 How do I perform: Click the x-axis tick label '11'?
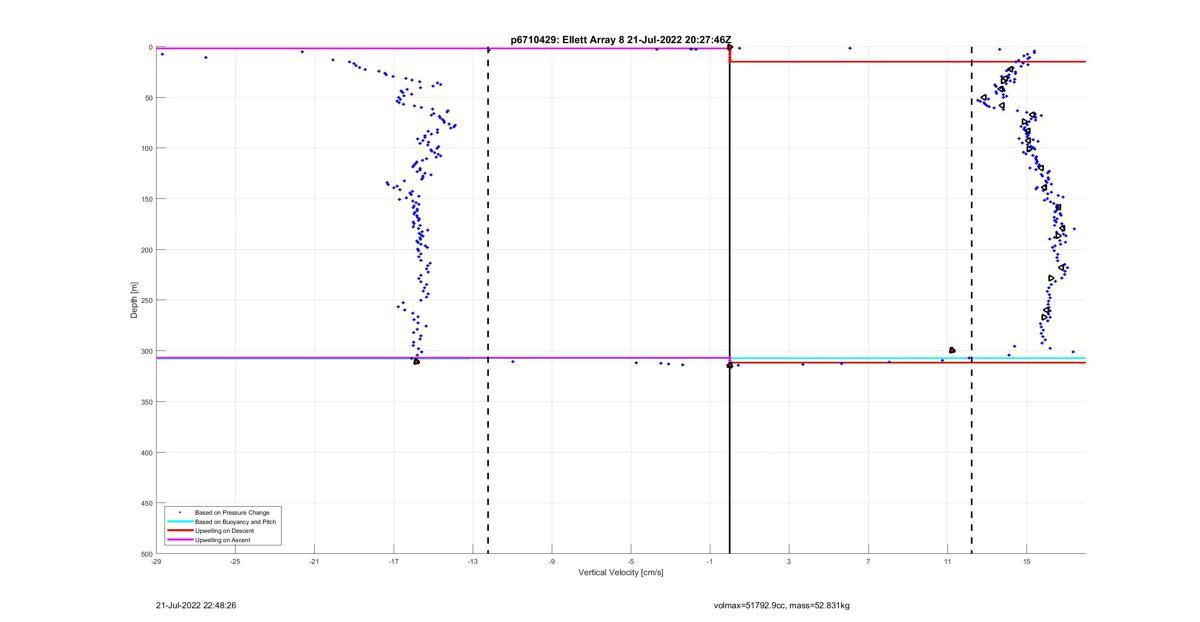(947, 562)
